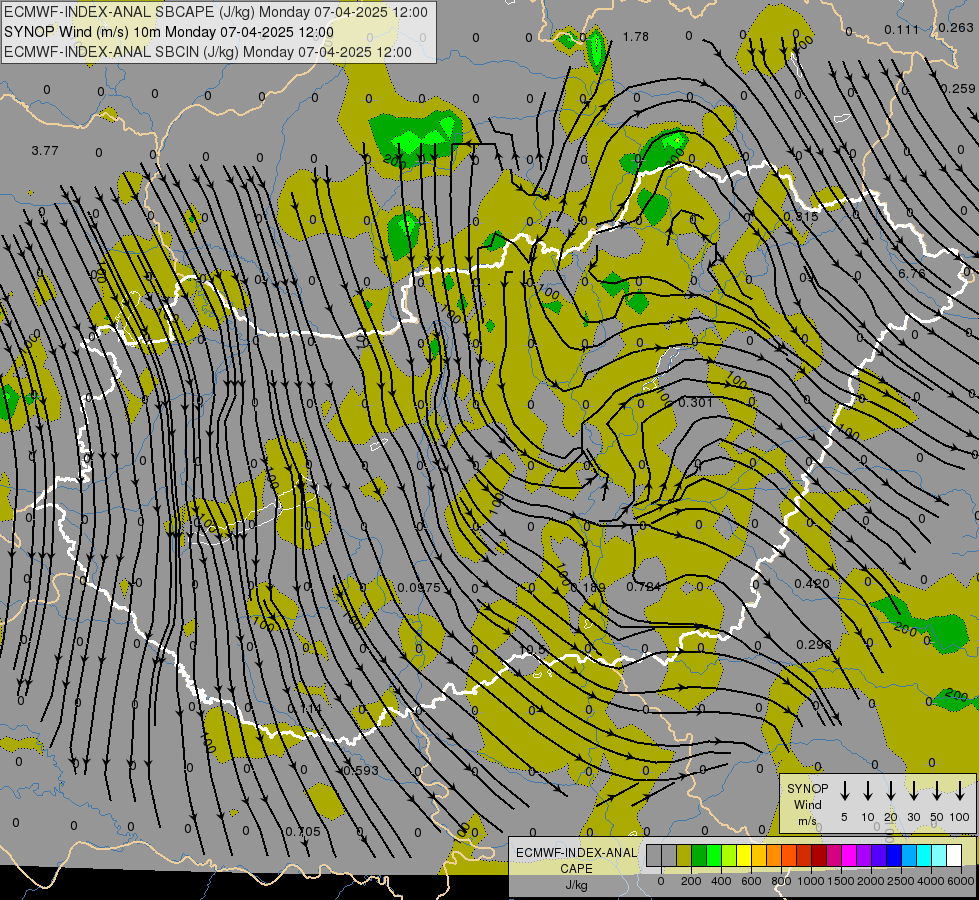Click the SBCAPE title line in header box

click(216, 12)
